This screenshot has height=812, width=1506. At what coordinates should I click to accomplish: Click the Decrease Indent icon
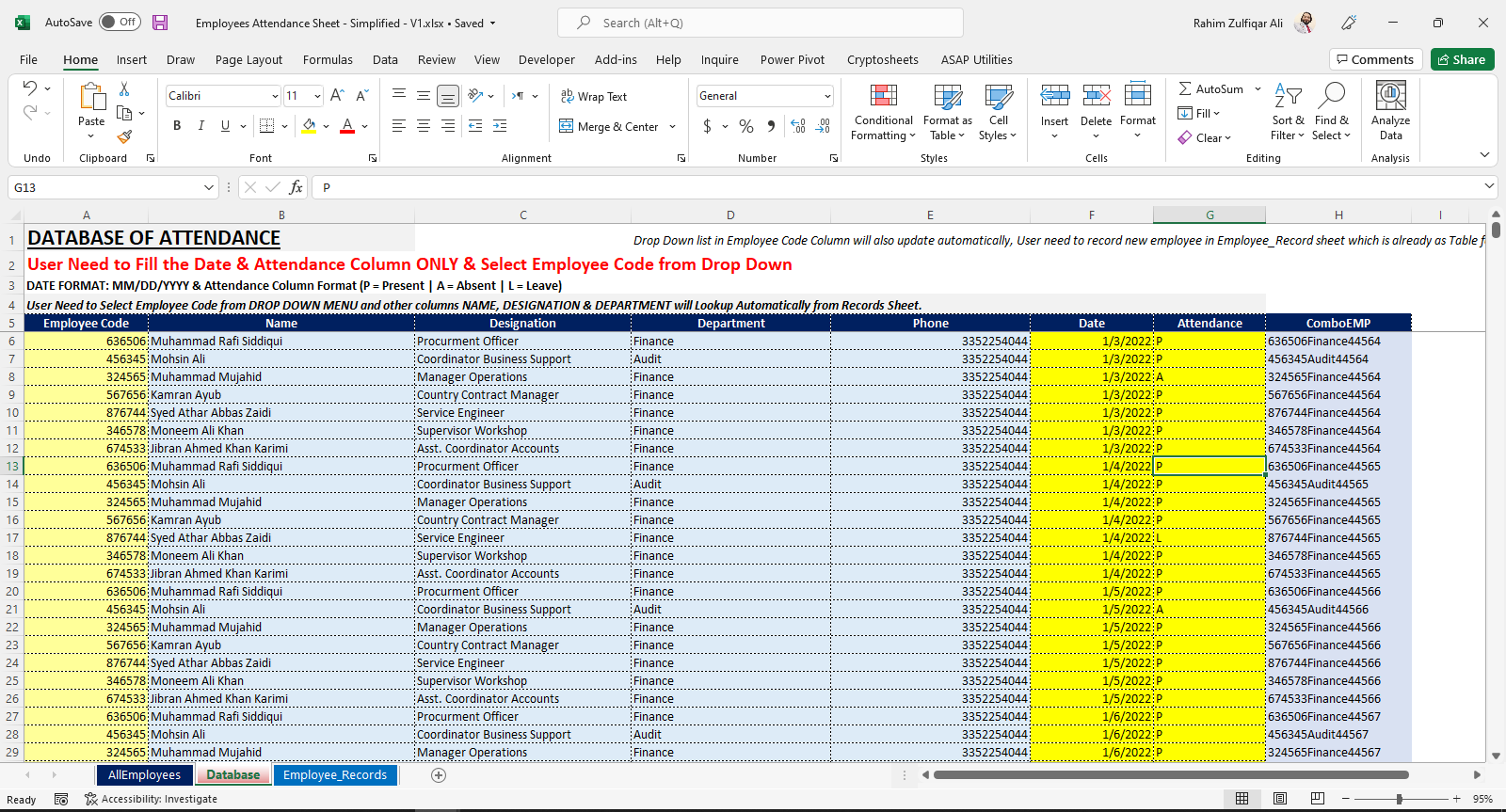pos(475,125)
